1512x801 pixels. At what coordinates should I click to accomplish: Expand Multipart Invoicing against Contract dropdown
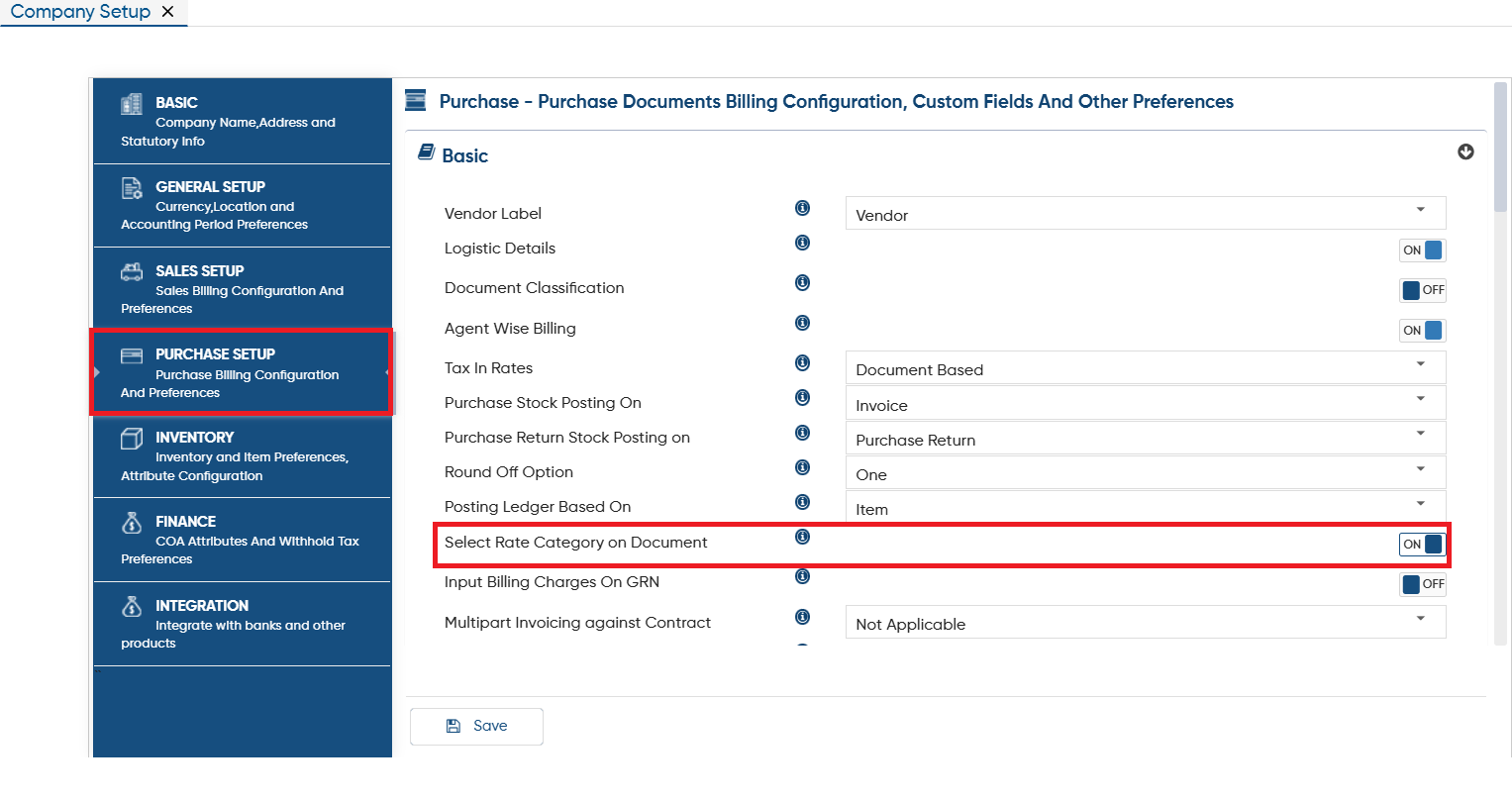tap(1146, 622)
